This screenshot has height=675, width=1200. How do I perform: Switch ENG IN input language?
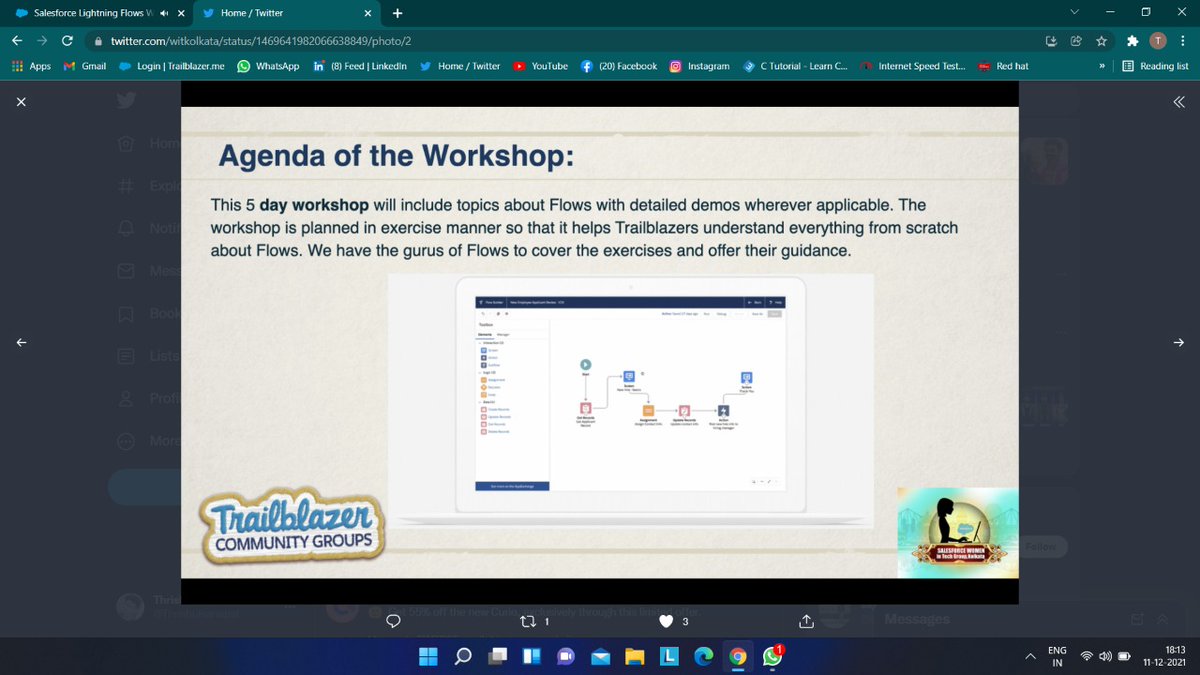1057,656
